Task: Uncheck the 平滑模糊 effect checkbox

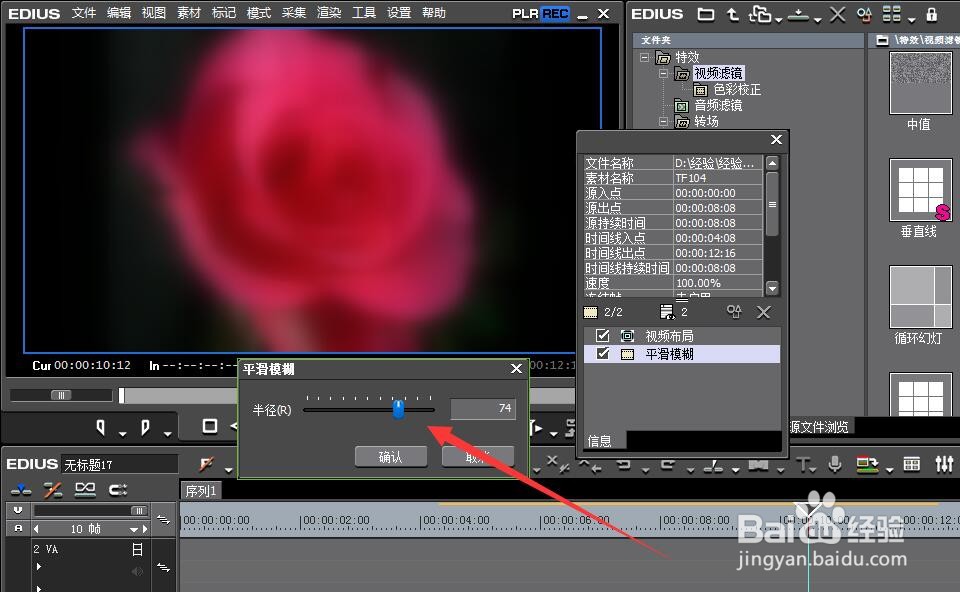Action: [602, 354]
